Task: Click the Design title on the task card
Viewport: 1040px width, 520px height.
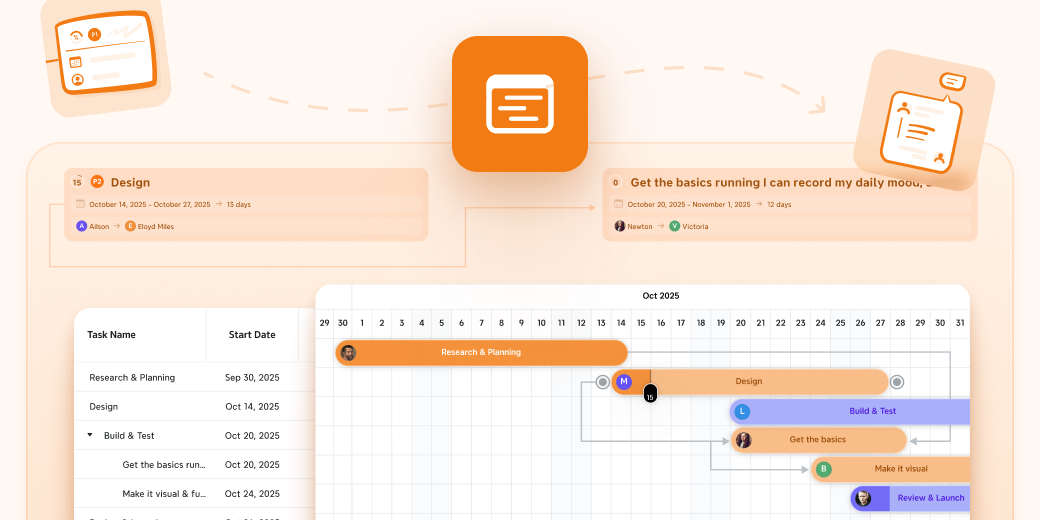Action: coord(130,182)
